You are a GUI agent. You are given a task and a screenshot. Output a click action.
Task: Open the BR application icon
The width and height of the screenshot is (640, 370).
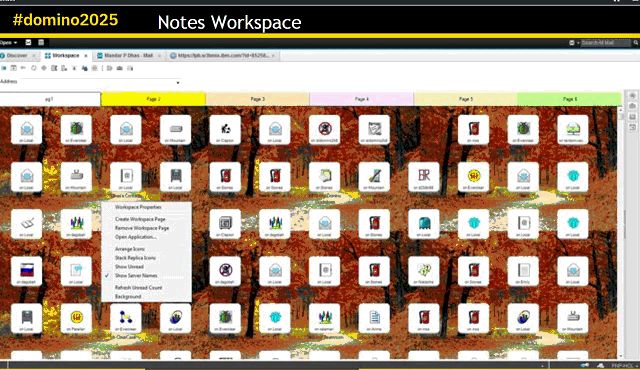(x=424, y=177)
